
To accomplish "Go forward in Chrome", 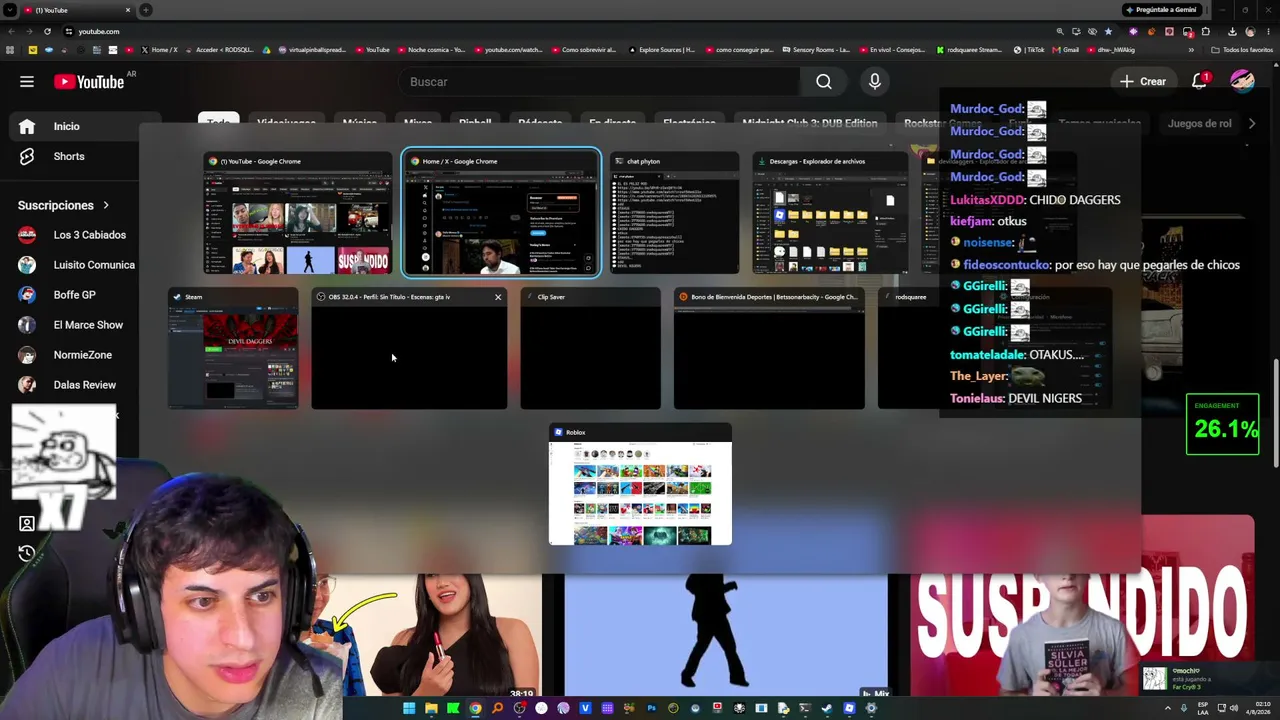I will point(29,31).
